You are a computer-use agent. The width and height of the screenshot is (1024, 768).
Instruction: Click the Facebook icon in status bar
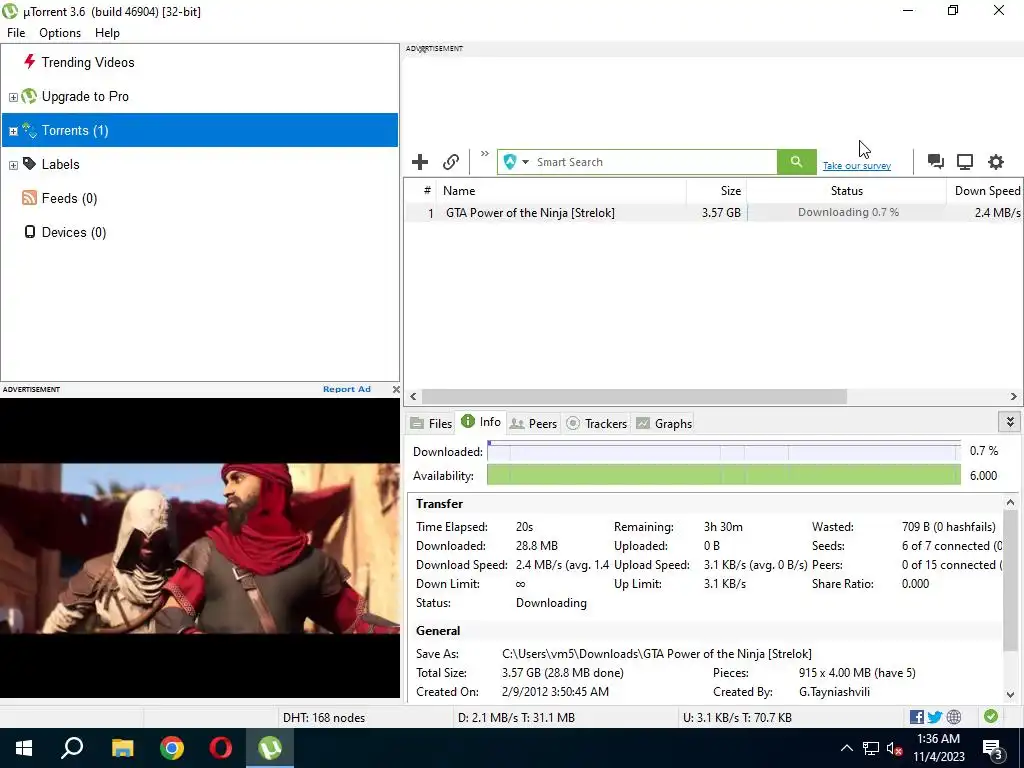click(917, 717)
